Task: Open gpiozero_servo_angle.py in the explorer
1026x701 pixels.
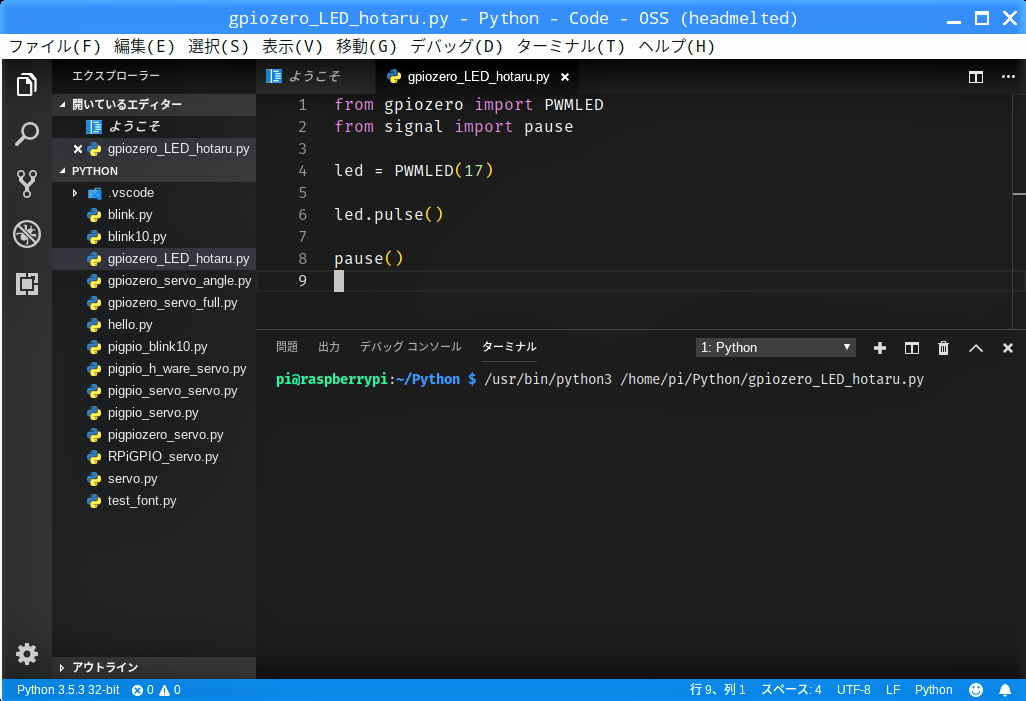Action: click(x=154, y=281)
